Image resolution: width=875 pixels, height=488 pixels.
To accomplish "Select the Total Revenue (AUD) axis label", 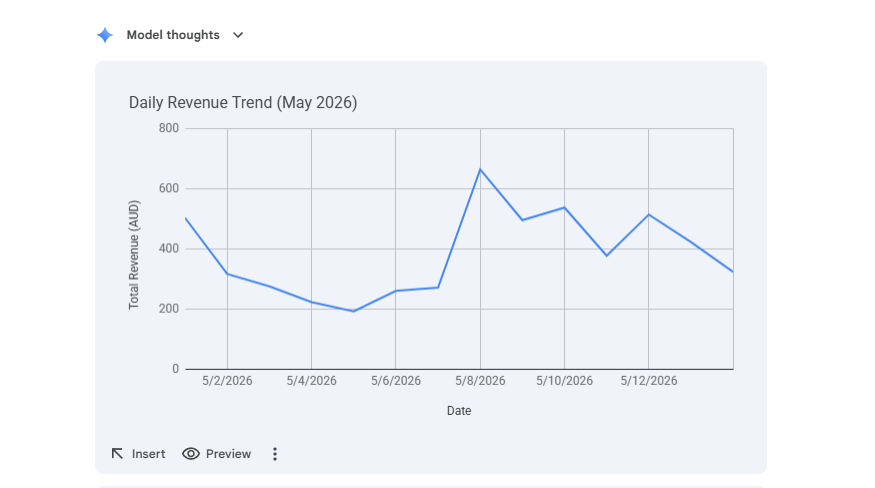I will 134,255.
